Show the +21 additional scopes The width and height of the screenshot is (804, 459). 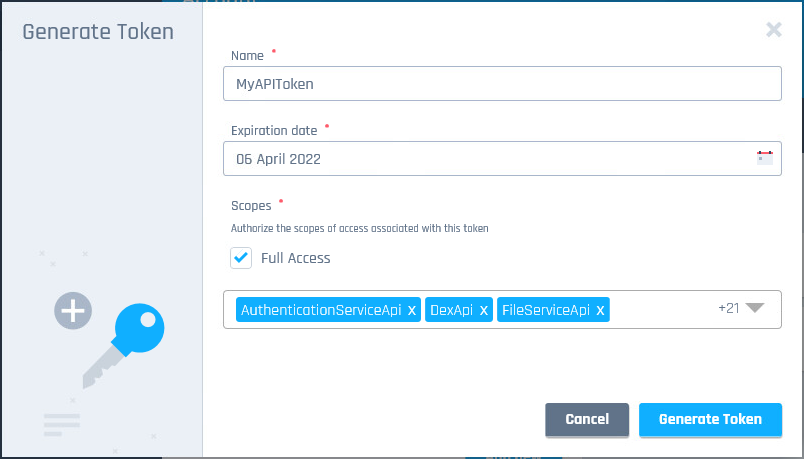(x=728, y=308)
